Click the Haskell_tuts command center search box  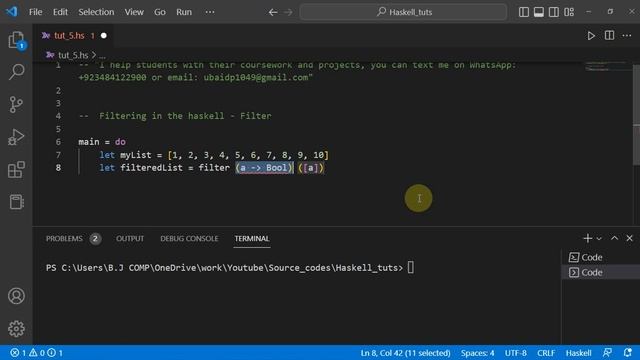pyautogui.click(x=403, y=12)
